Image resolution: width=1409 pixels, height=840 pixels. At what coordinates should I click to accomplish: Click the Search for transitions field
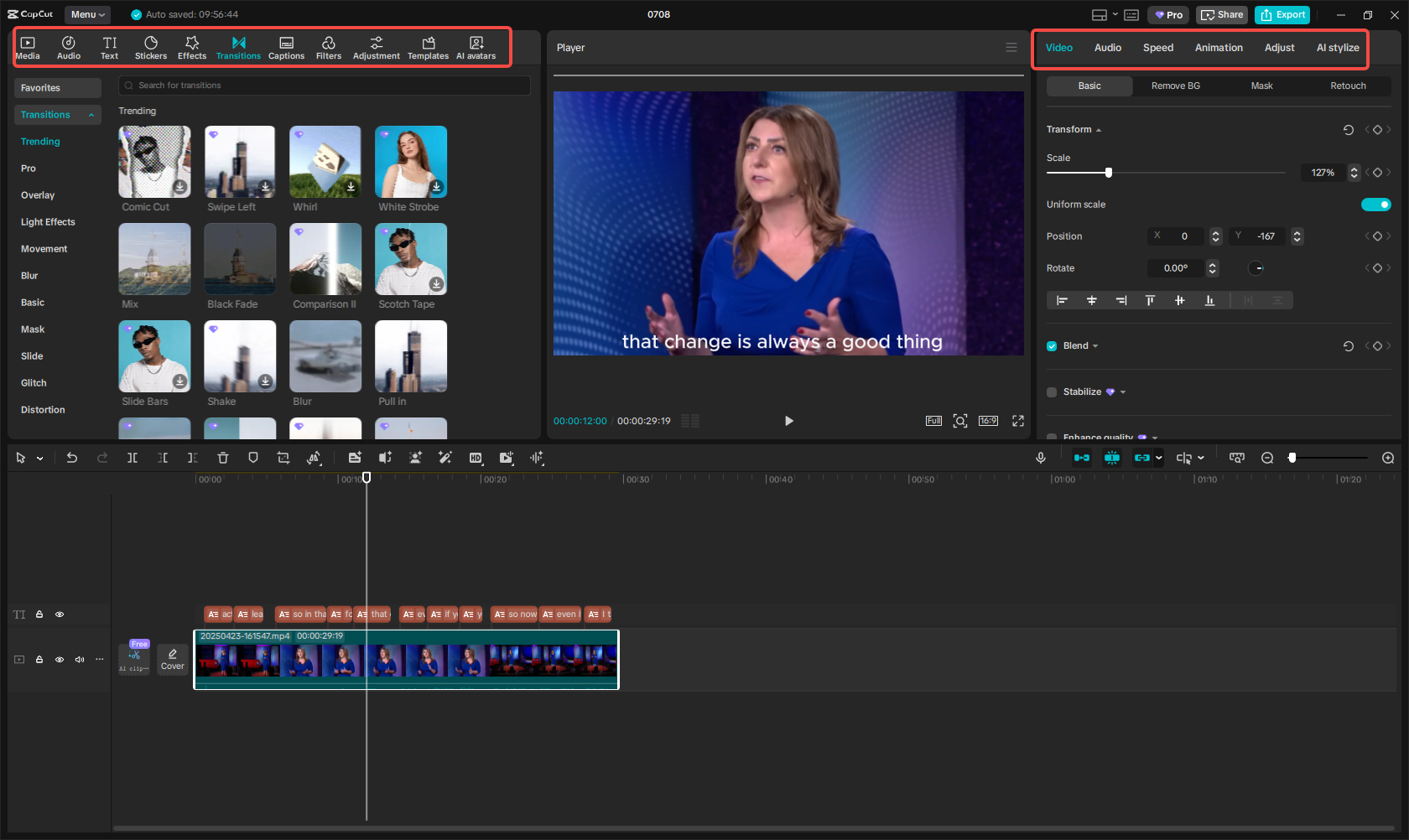coord(325,86)
